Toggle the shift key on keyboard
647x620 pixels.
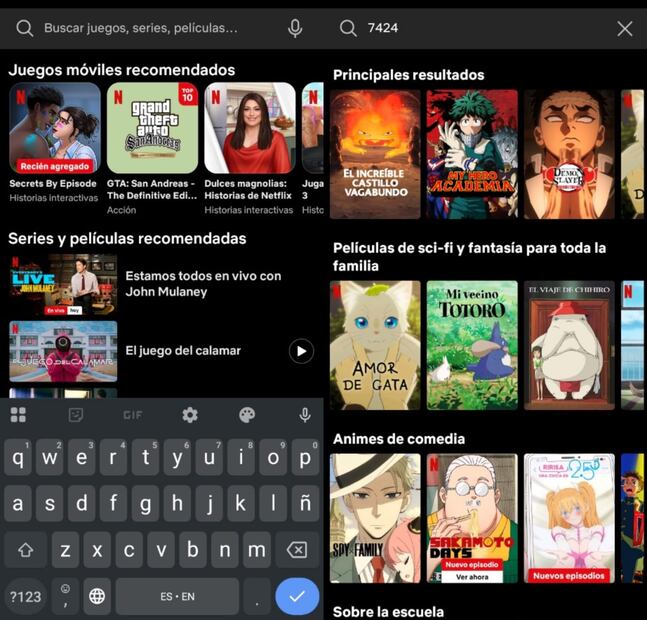(x=25, y=550)
